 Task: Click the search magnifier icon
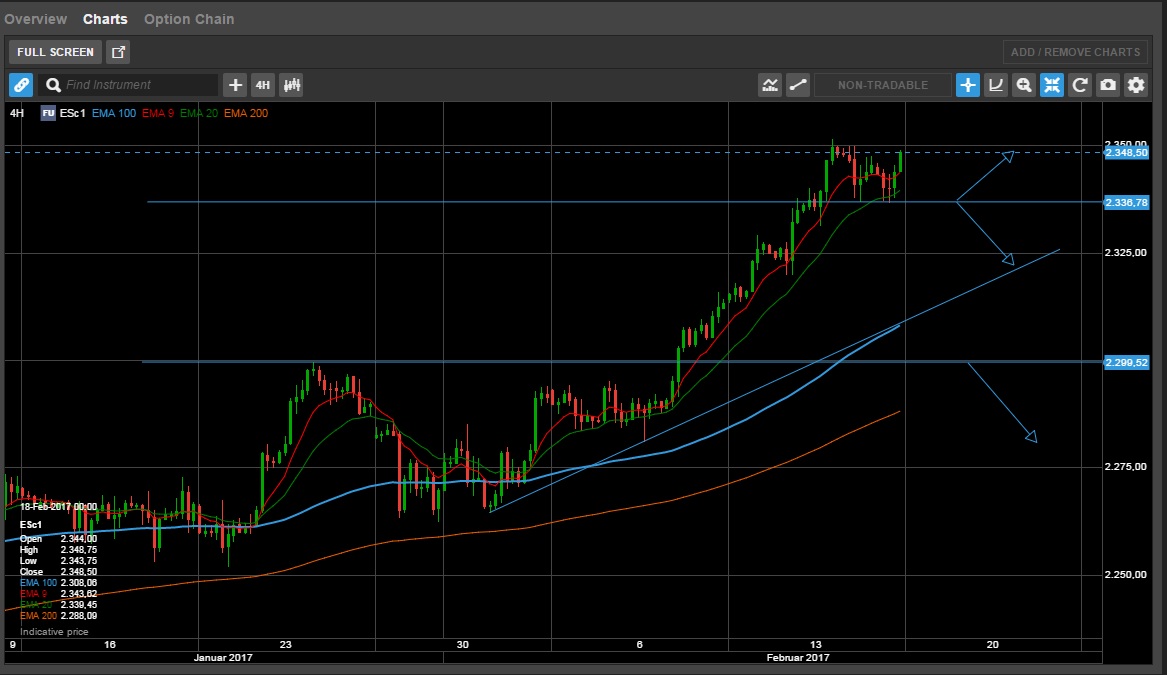[x=53, y=85]
